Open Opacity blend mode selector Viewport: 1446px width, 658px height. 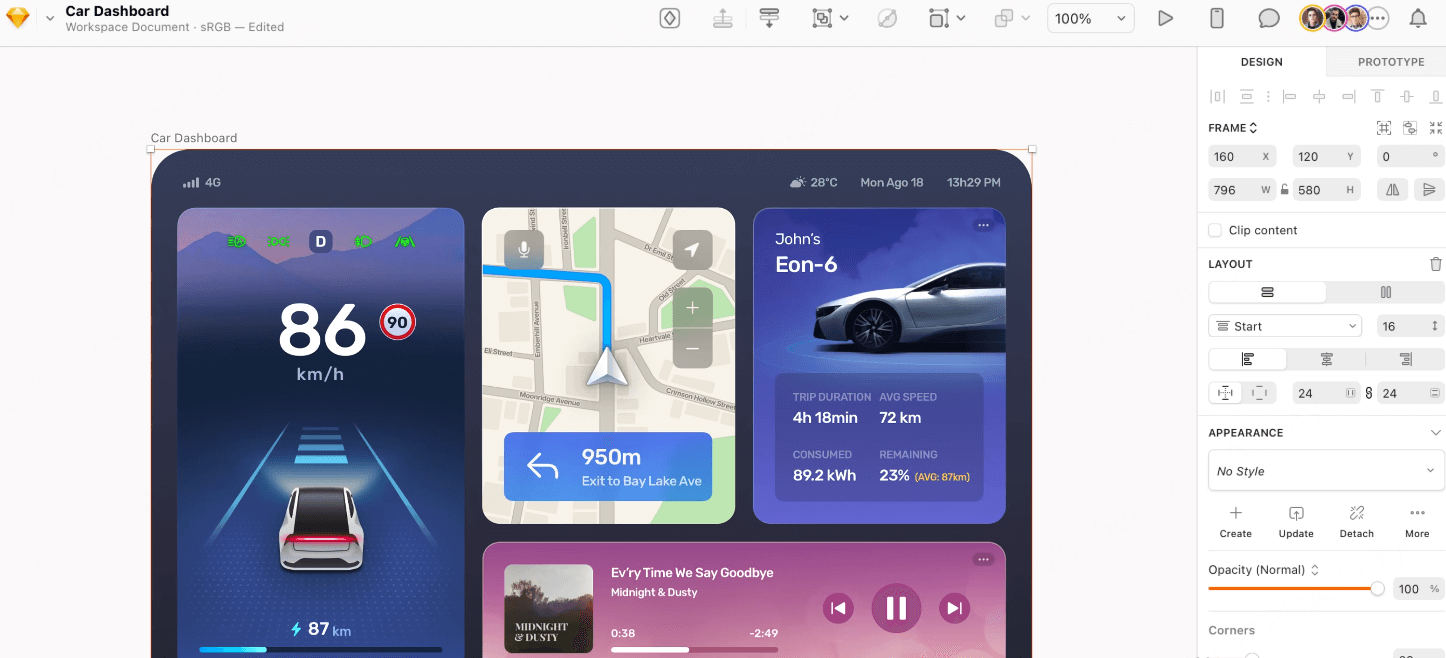point(1264,570)
